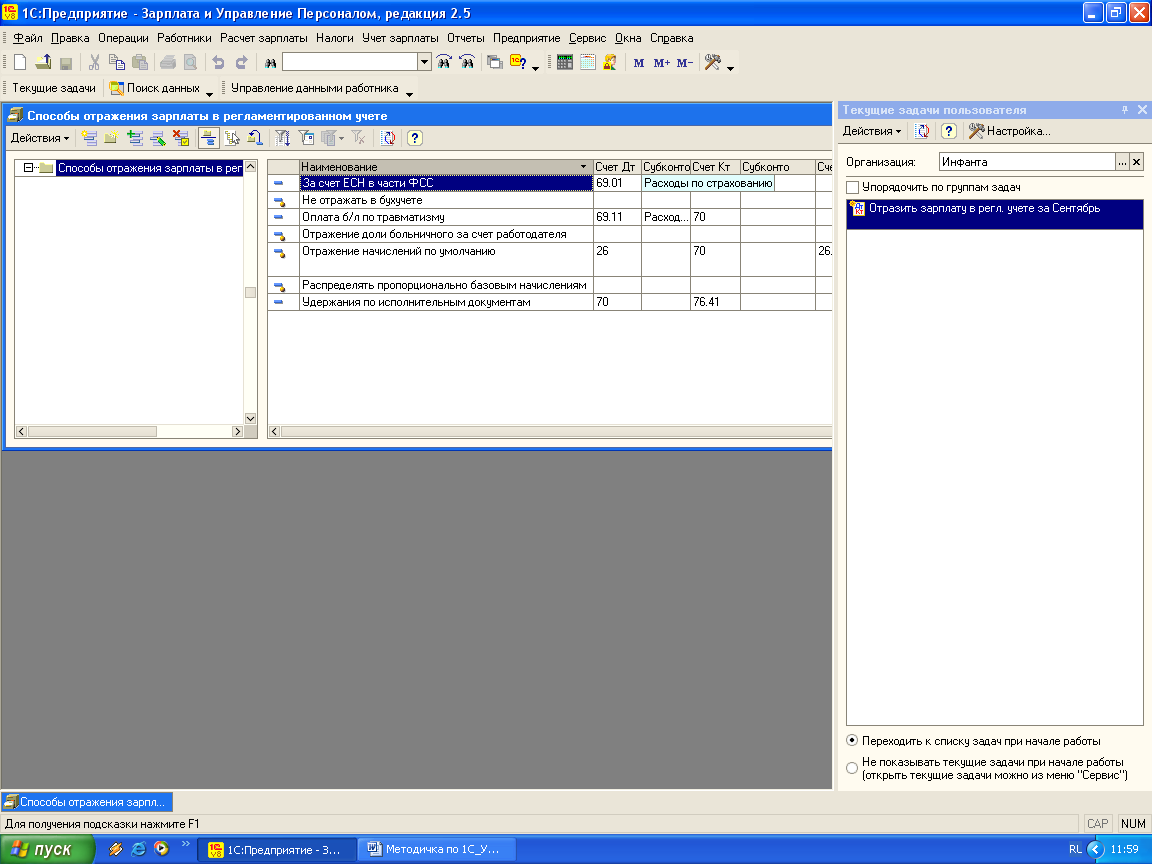Select row 'Удержания по исполнительным документам'

(x=446, y=302)
